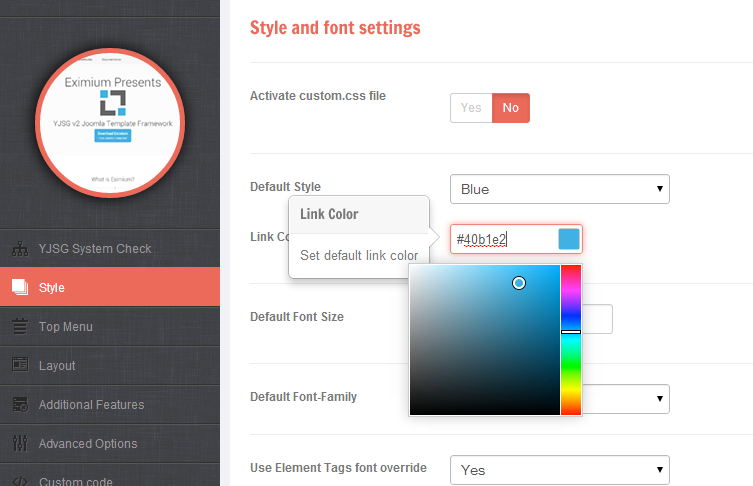The height and width of the screenshot is (486, 753).
Task: Click the Additional Features icon
Action: pyautogui.click(x=20, y=404)
